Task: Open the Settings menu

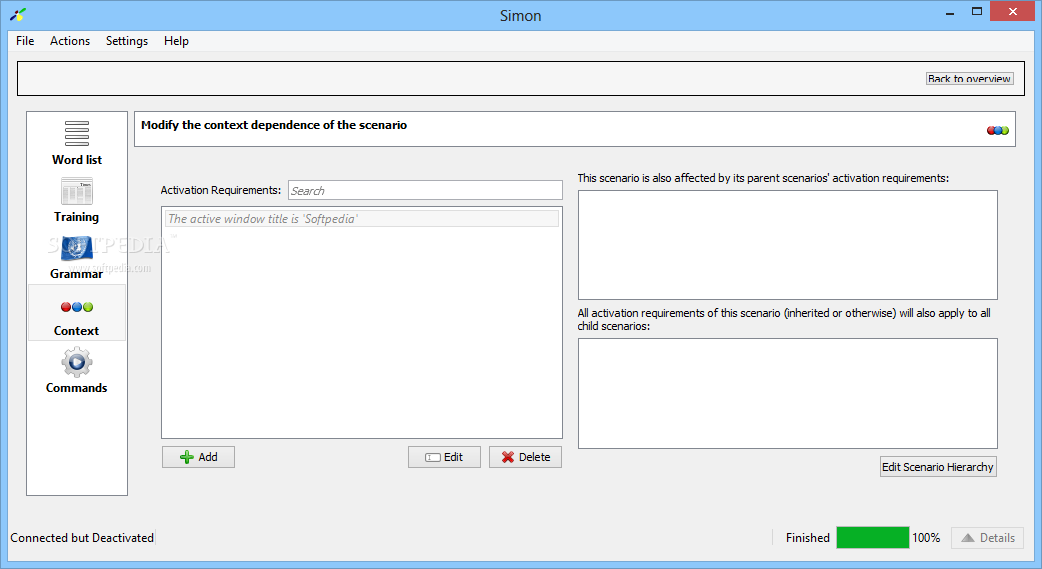Action: pos(127,41)
